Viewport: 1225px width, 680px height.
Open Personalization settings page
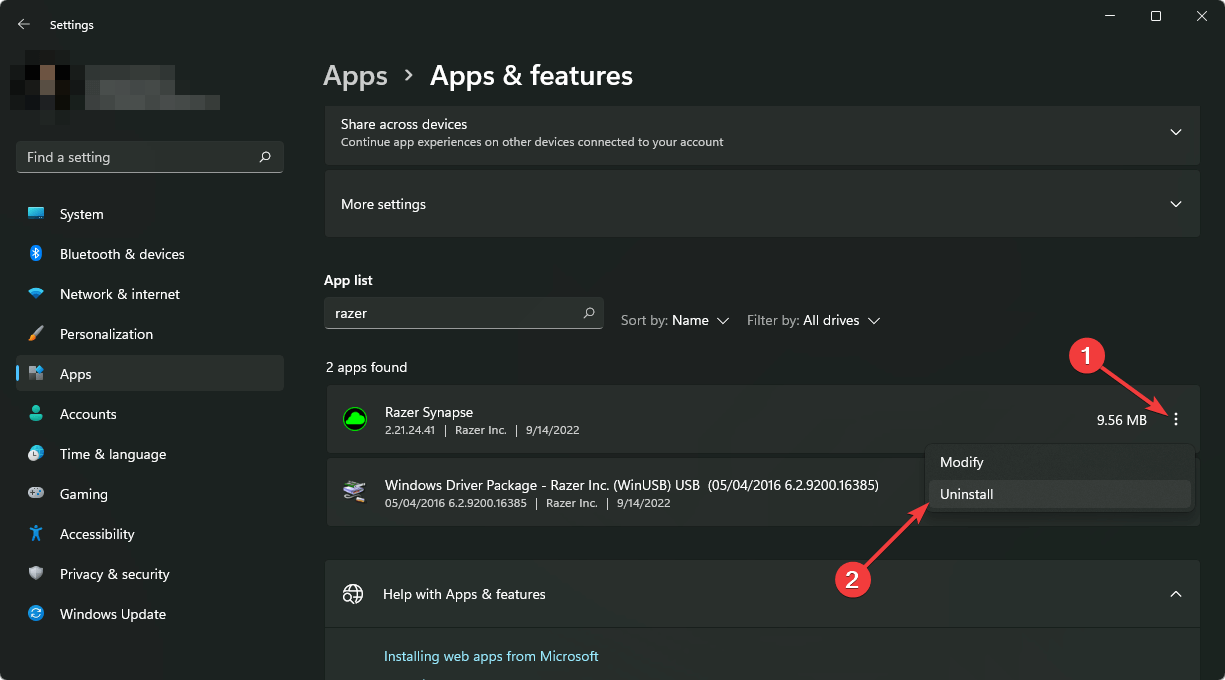tap(106, 334)
